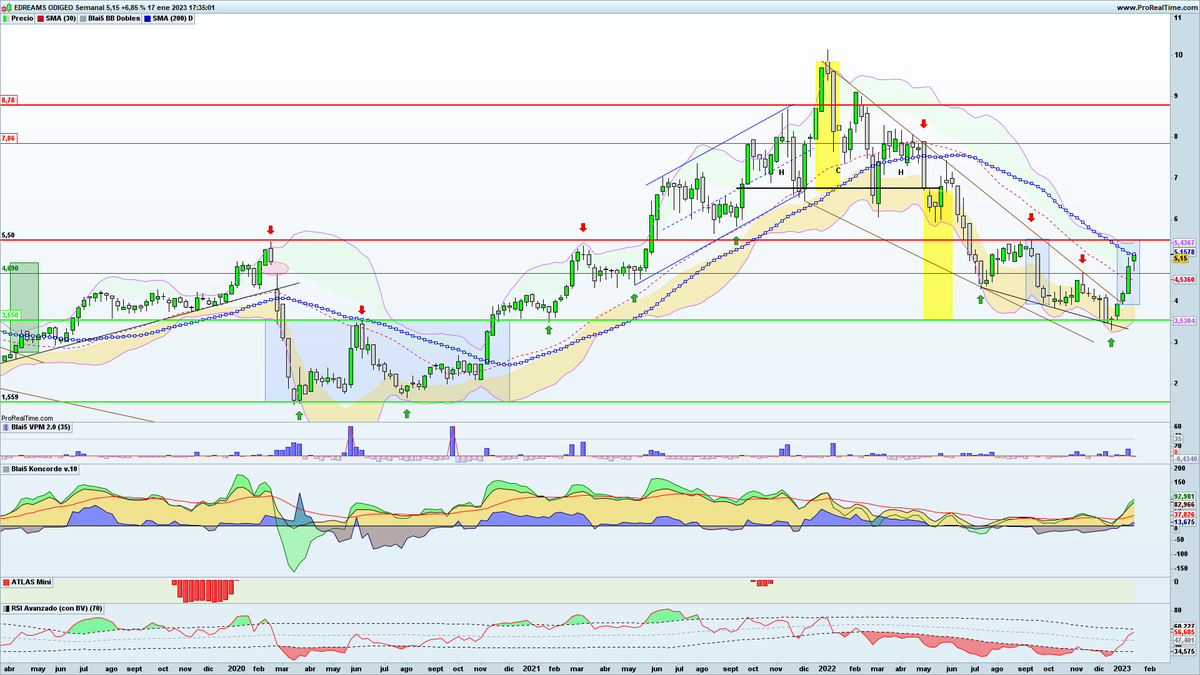Select the Blai5 Koncorde v.10 panel label
The image size is (1200, 675).
click(41, 468)
